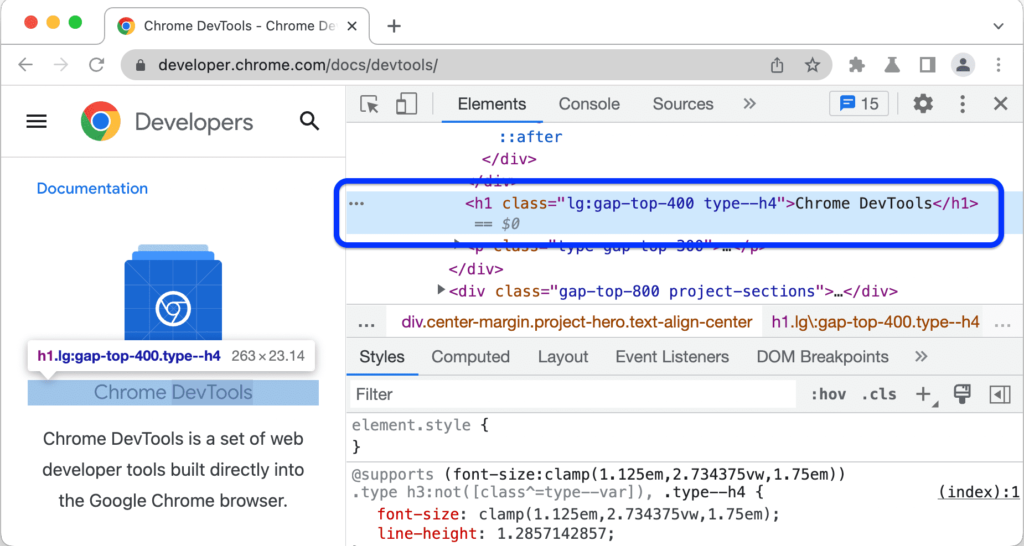1024x546 pixels.
Task: Click the blue DevTools hero illustration
Action: 173,293
